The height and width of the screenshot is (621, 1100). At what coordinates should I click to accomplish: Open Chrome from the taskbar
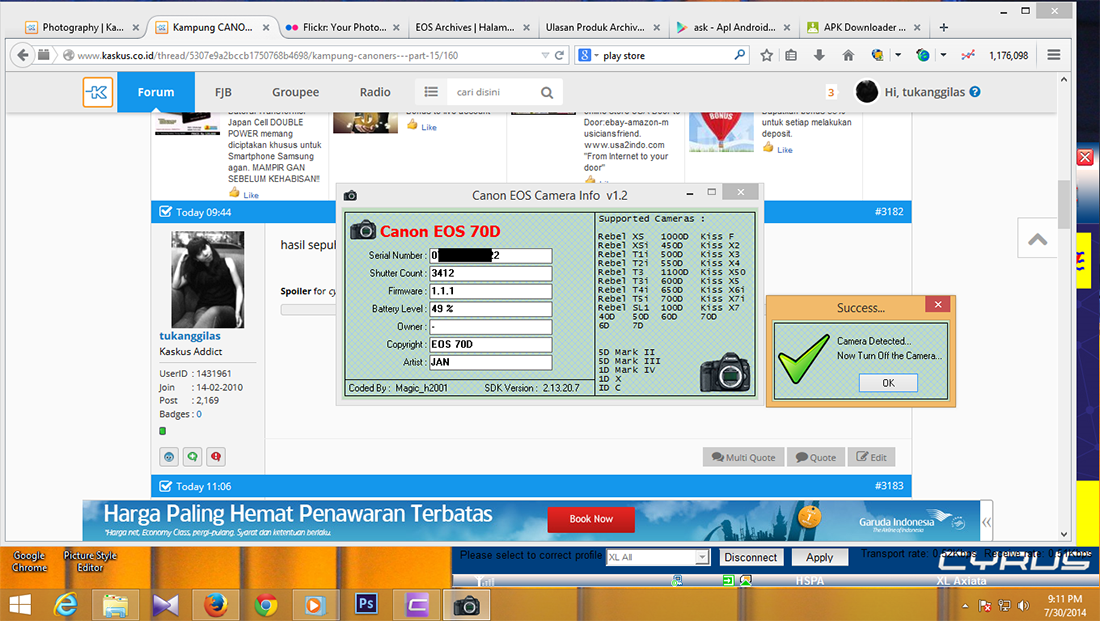[x=266, y=604]
